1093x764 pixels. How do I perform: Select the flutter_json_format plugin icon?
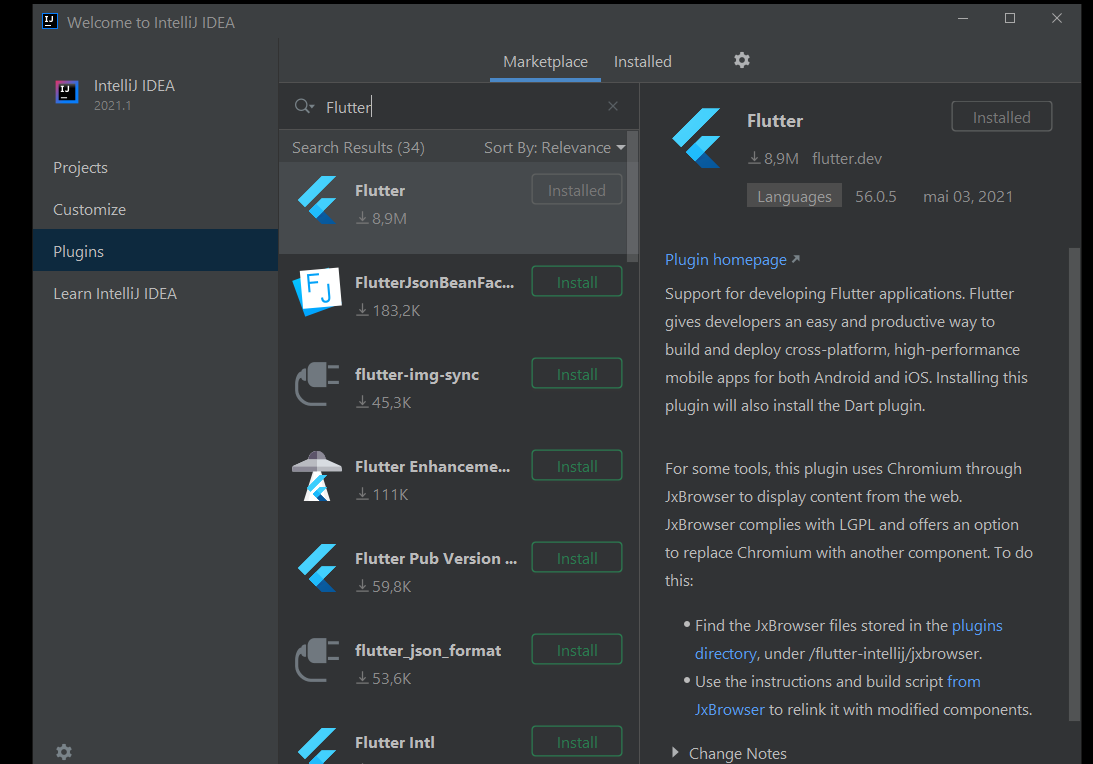pos(317,660)
